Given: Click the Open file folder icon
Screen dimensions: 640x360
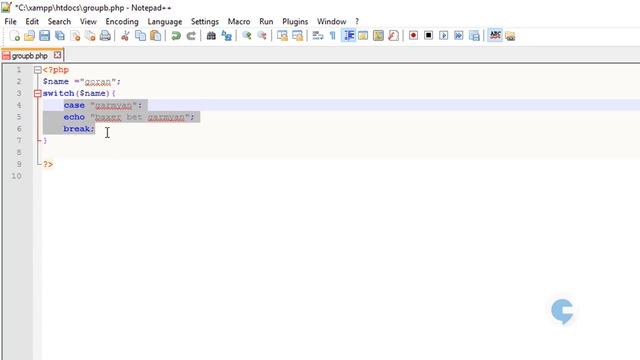Looking at the screenshot, I should click(x=29, y=36).
